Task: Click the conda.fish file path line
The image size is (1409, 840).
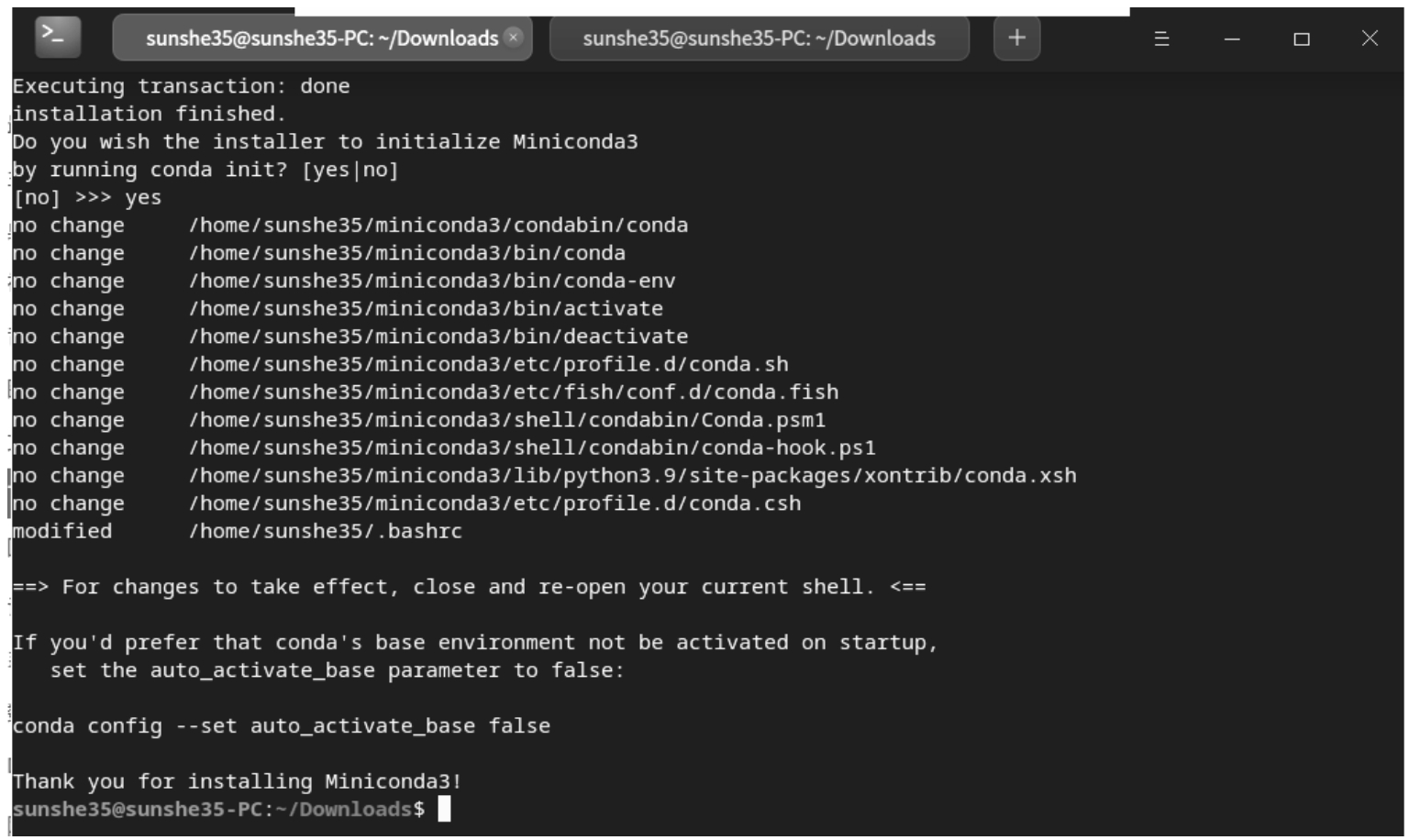Action: (514, 392)
